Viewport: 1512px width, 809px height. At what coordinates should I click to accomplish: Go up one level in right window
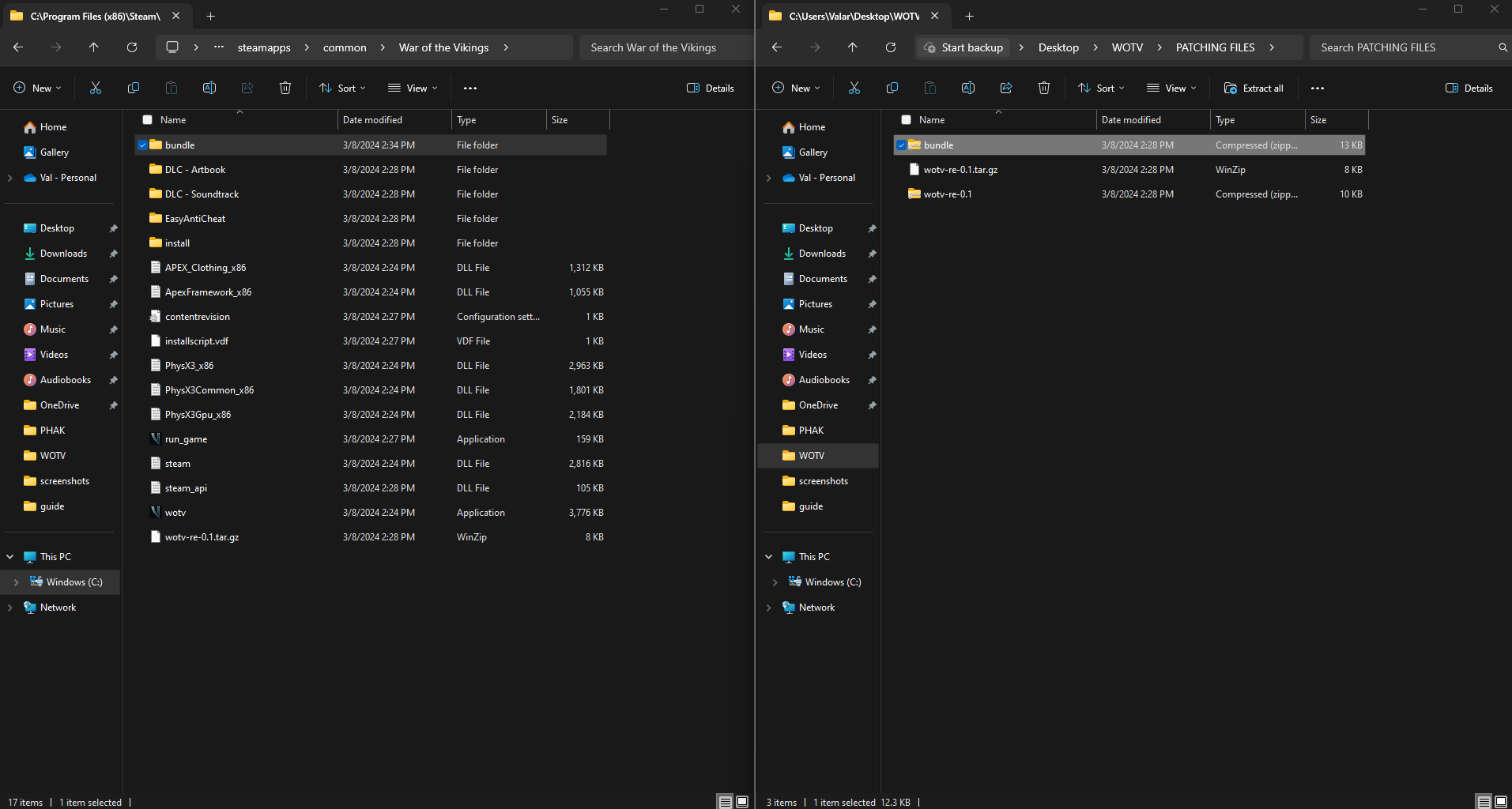853,47
